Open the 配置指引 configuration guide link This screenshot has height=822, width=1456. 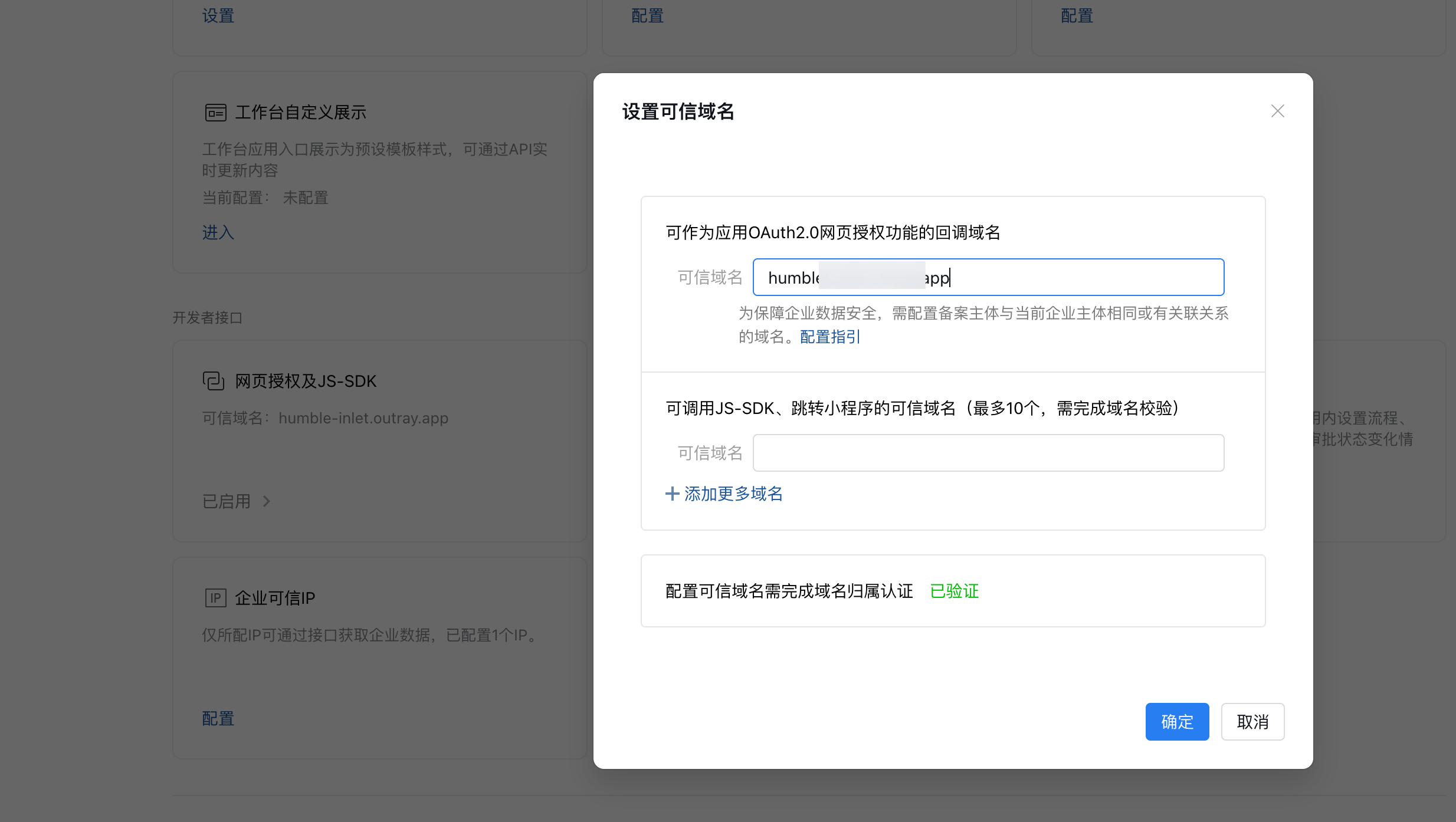point(829,337)
